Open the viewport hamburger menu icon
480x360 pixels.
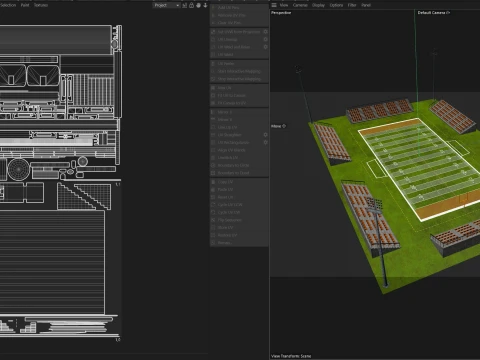pos(274,5)
